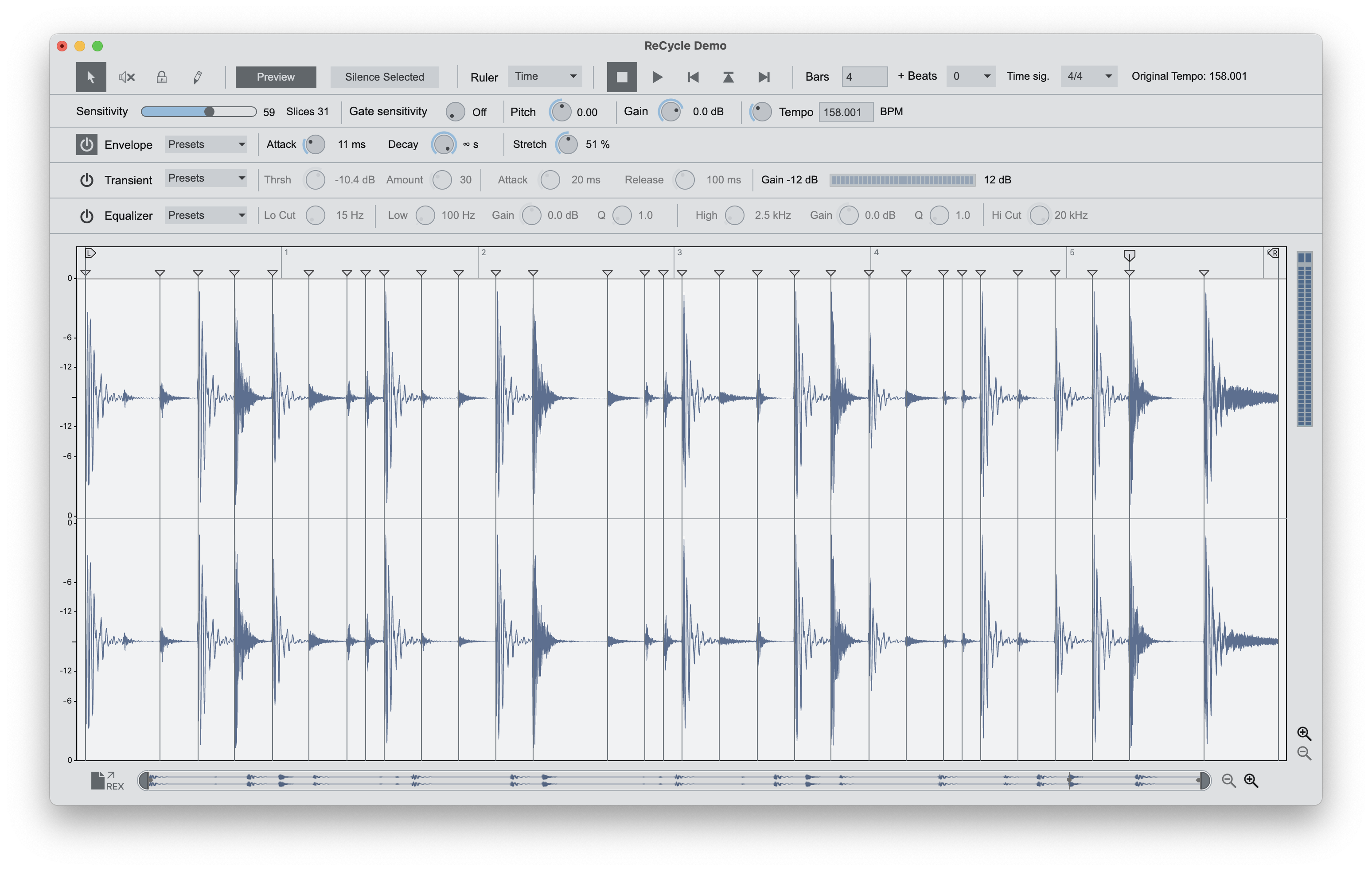Click the Transient Release knob

(685, 180)
